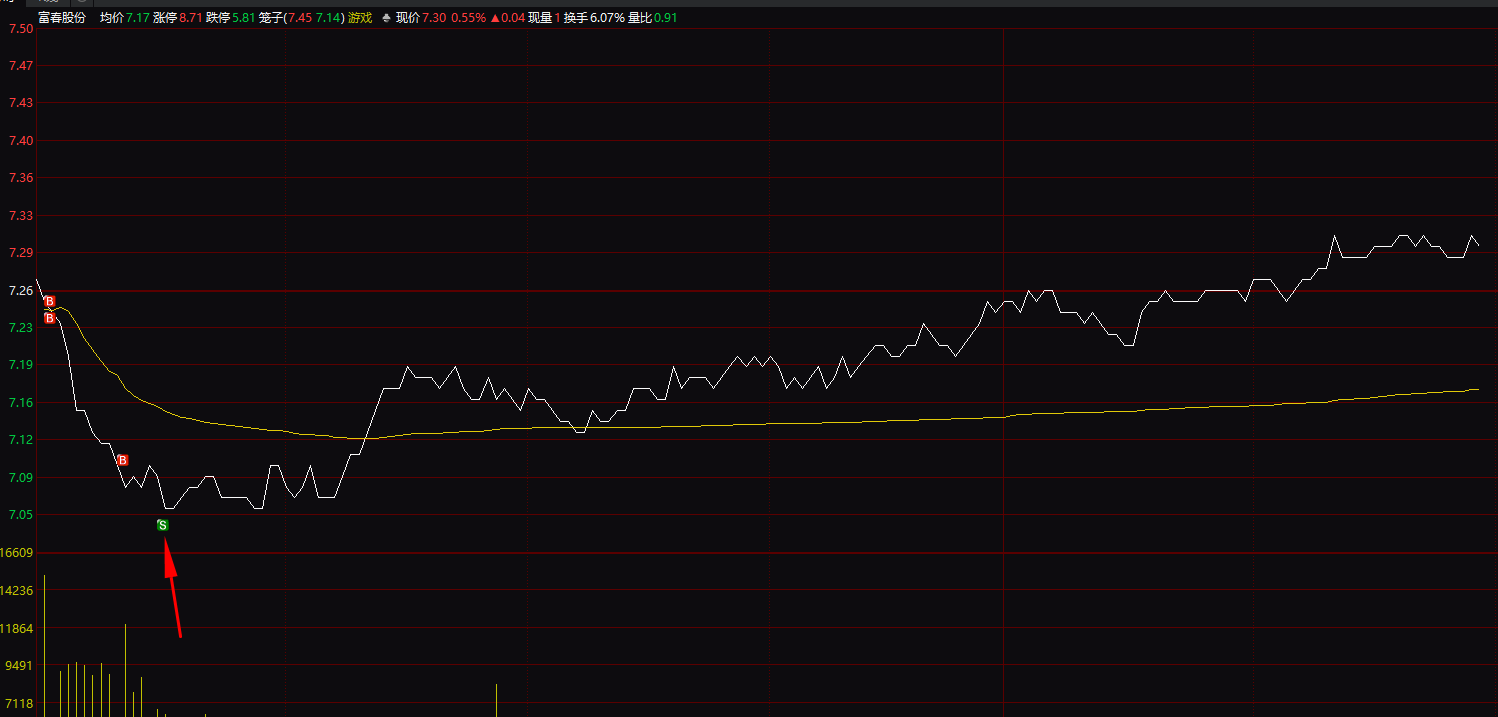Click the 笼子(7.45 7.14) price cage
Screen dimensions: 1498x717
coord(301,18)
